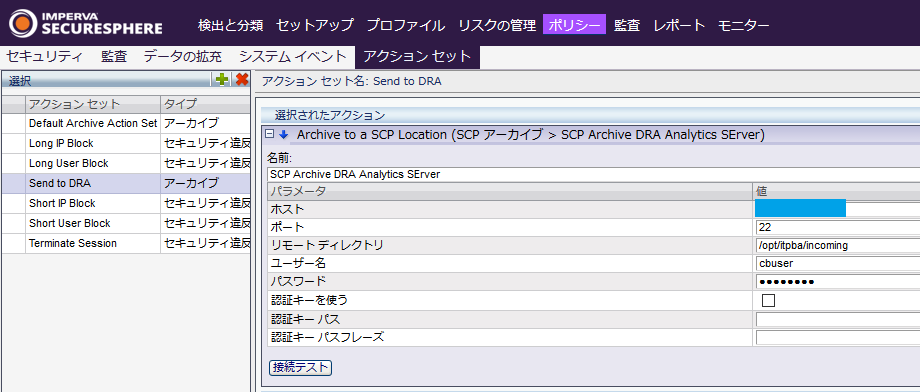This screenshot has width=920, height=392.
Task: Switch to the セキュリティ tab
Action: tap(43, 57)
